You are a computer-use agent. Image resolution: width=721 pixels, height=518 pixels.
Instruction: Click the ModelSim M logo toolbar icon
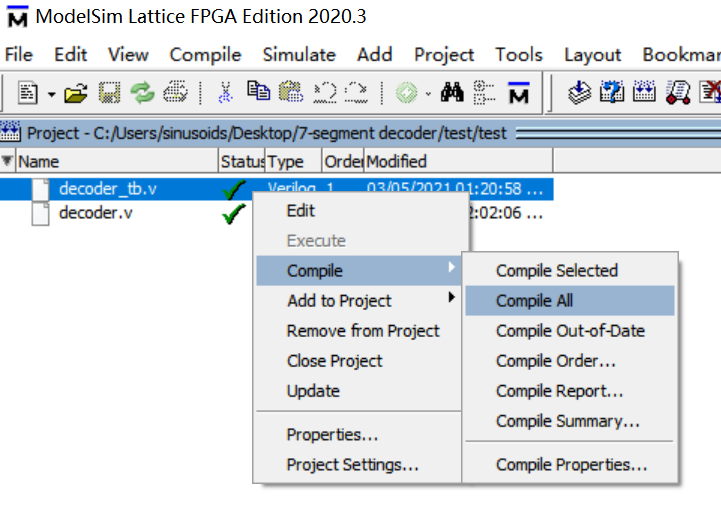519,92
